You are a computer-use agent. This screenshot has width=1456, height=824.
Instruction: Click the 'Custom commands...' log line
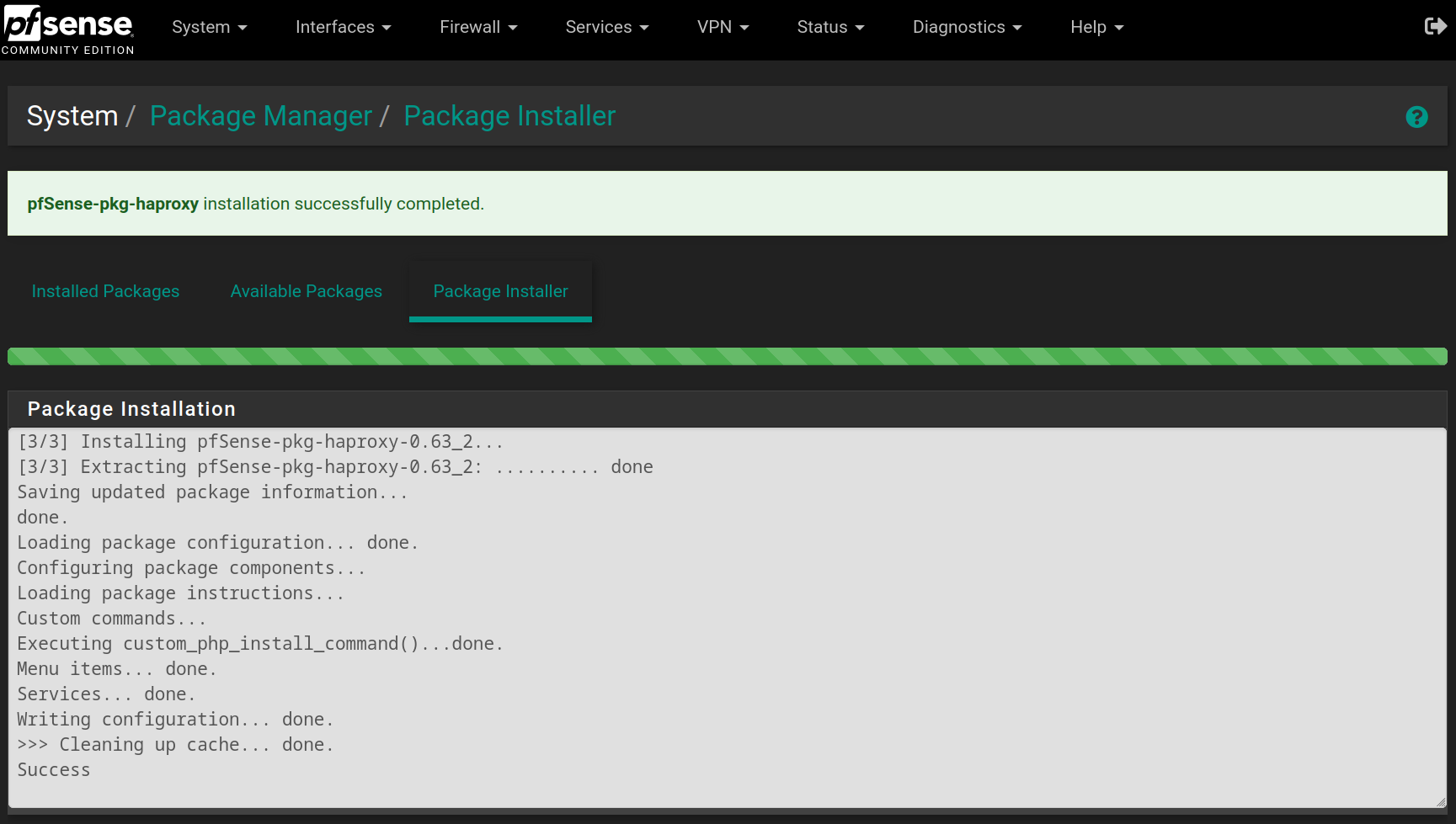111,619
